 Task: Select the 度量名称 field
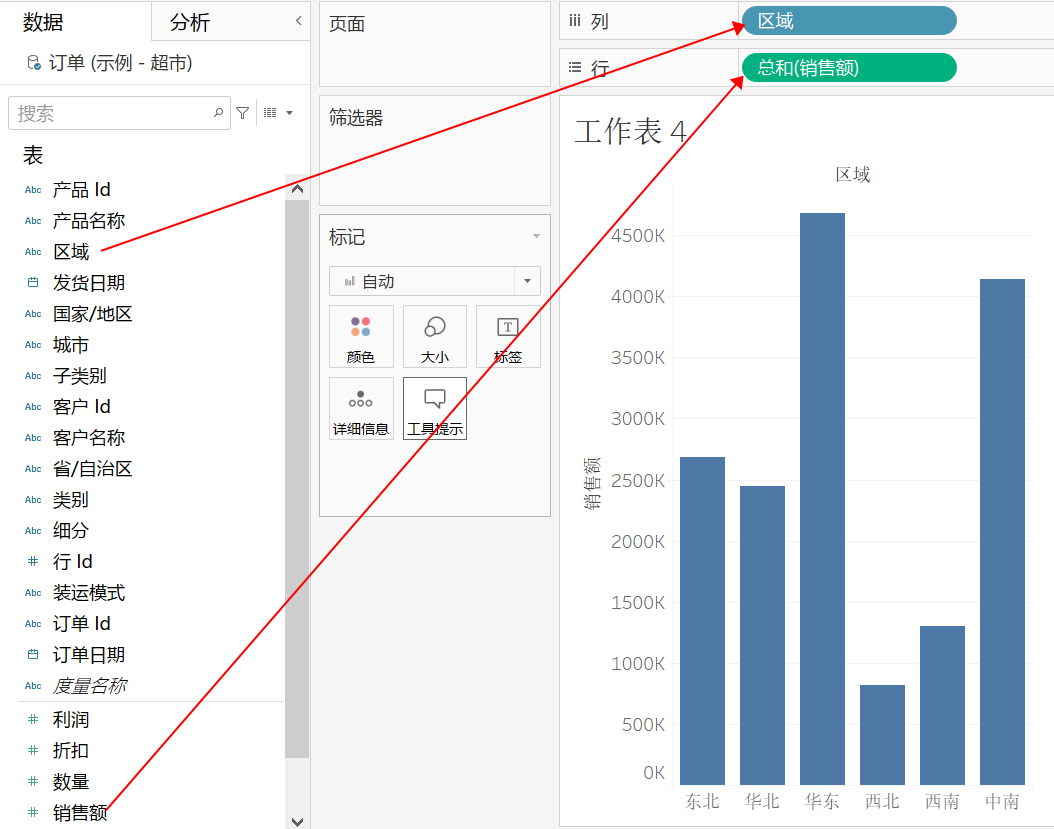click(89, 686)
